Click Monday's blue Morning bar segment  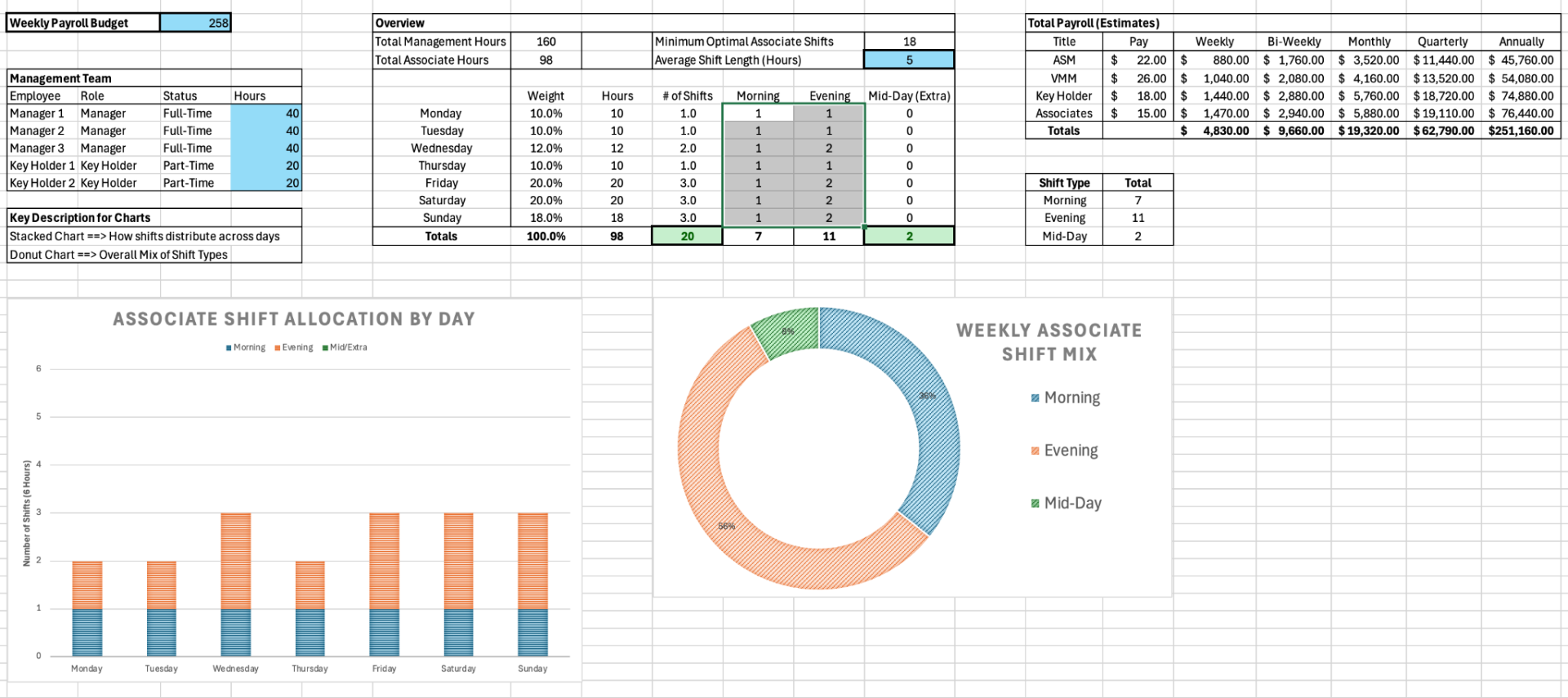[87, 632]
